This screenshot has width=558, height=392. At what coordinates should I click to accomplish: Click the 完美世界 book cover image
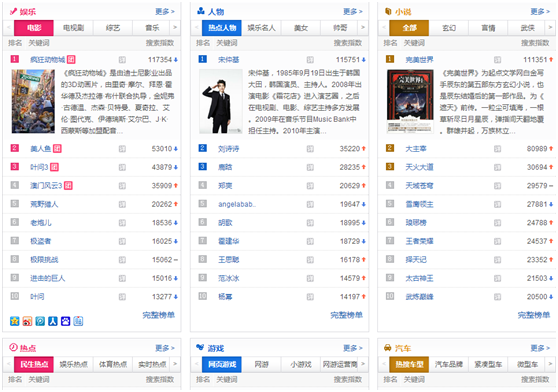(410, 101)
